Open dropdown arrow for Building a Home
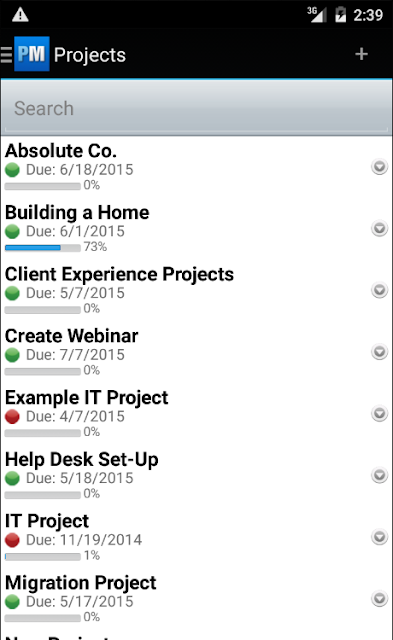The image size is (393, 640). [380, 229]
